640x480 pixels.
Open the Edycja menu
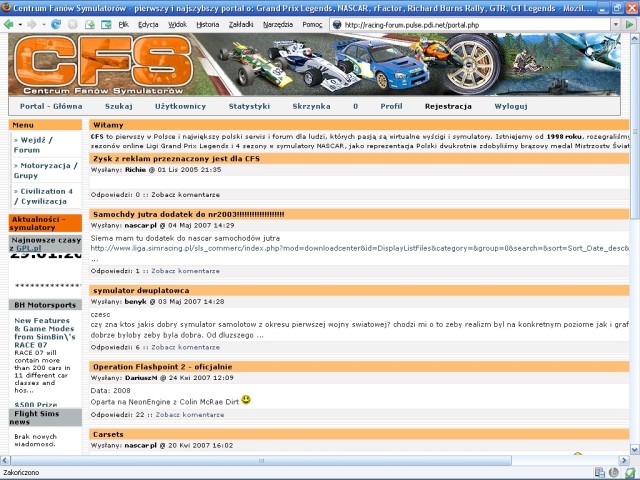pyautogui.click(x=148, y=24)
